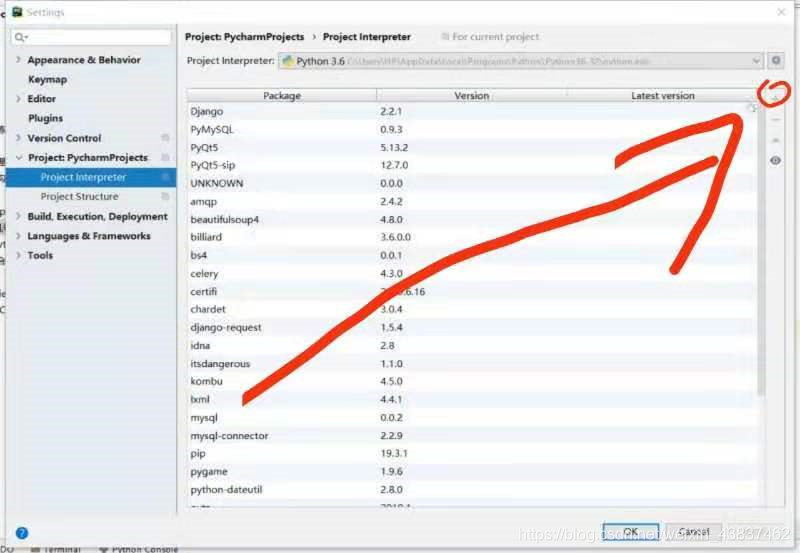Select the UNKNOWN package row

(472, 183)
